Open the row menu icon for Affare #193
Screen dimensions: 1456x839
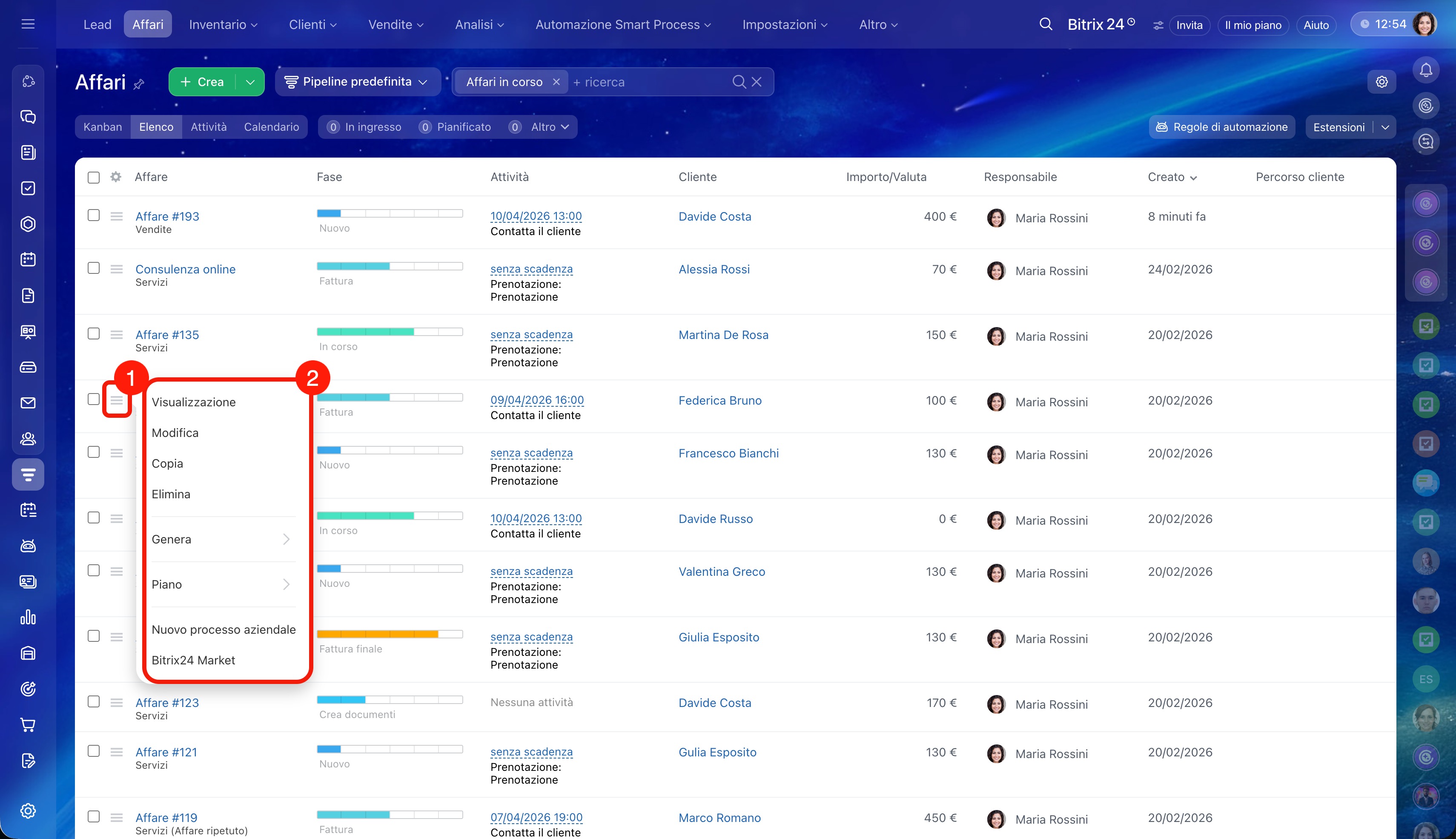(116, 217)
